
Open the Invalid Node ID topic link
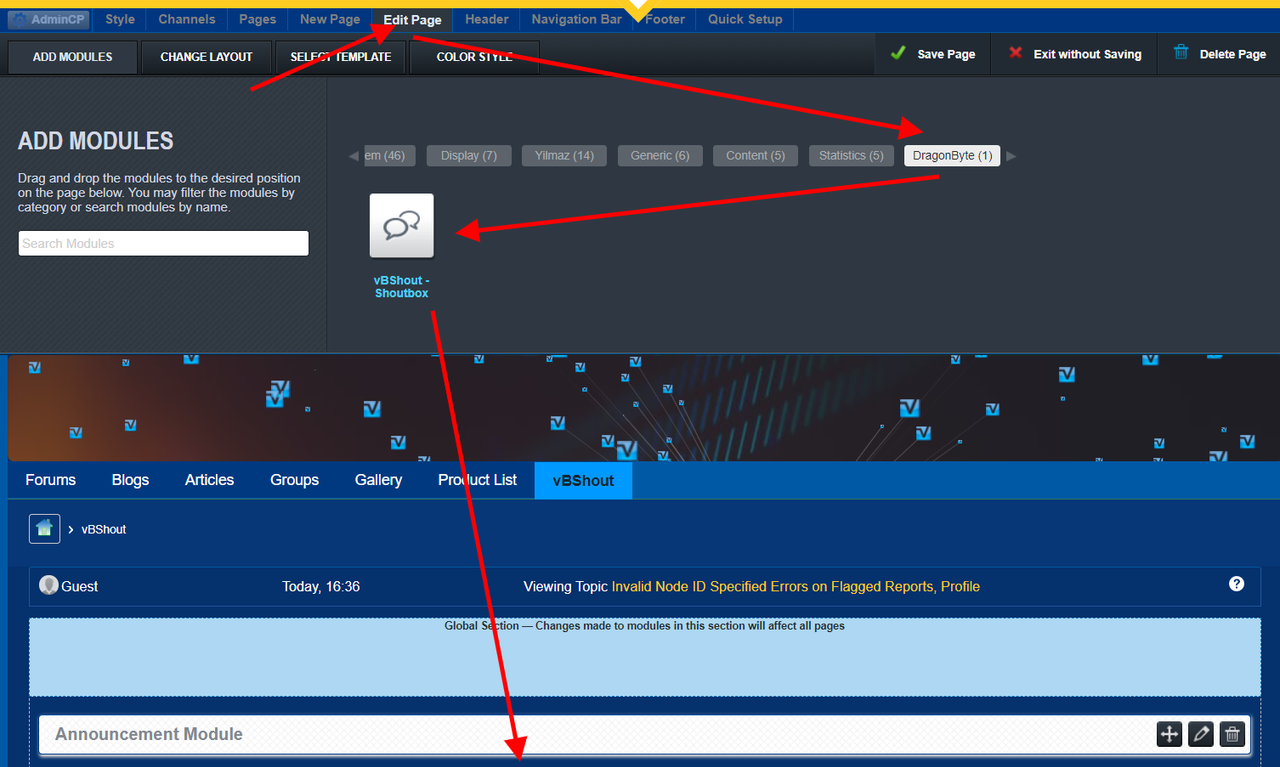tap(796, 586)
